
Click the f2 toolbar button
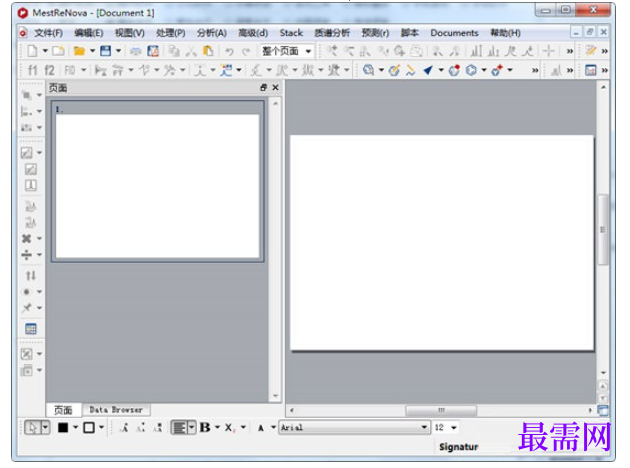click(x=49, y=71)
